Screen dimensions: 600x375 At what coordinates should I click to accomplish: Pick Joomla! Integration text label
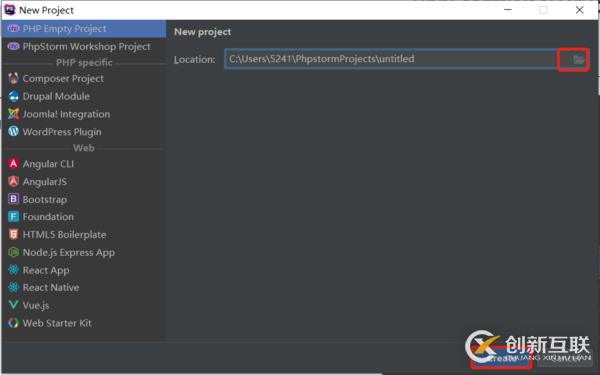tap(66, 114)
